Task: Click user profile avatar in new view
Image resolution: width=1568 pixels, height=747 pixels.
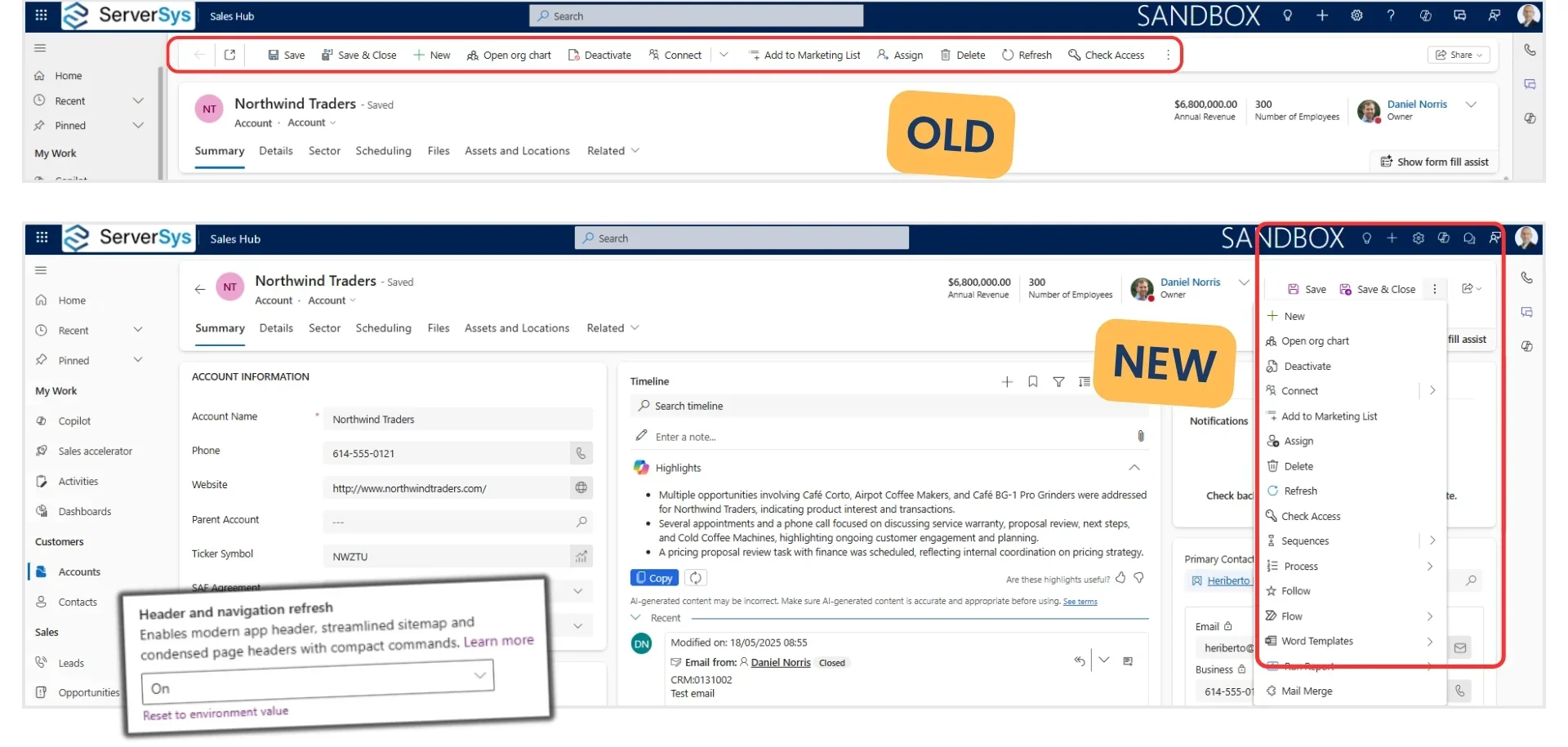Action: (1526, 238)
